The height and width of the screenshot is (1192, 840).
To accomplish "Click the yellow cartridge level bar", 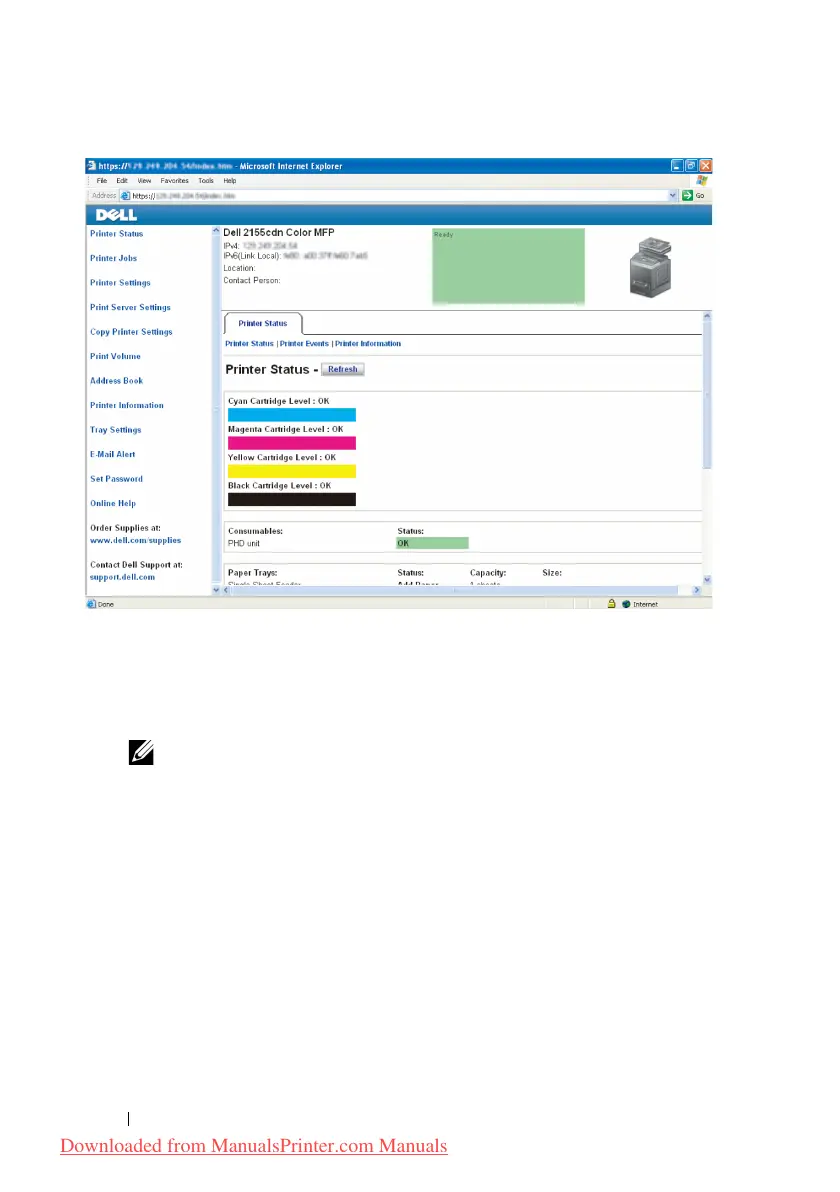I will [292, 471].
